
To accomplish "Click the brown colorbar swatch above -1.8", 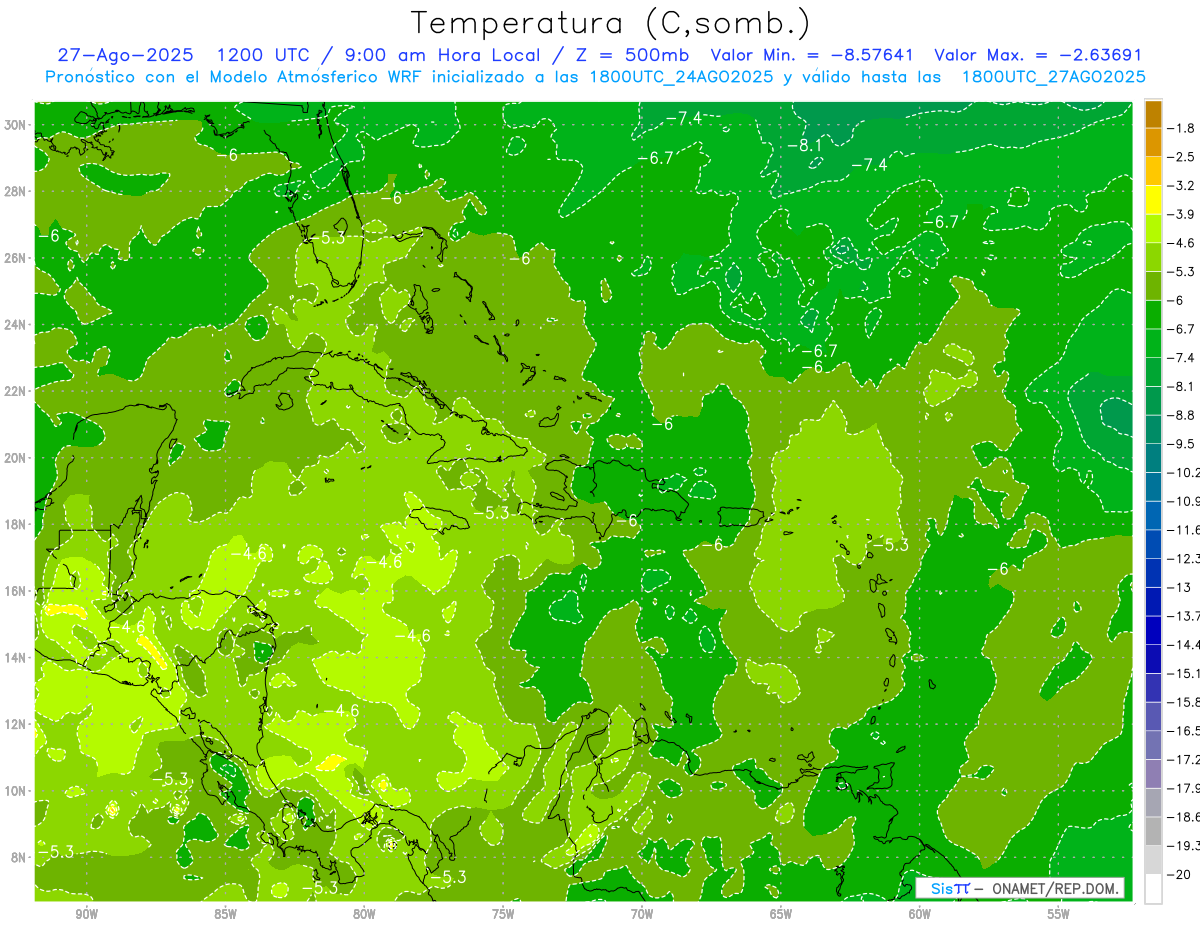I will 1153,114.
